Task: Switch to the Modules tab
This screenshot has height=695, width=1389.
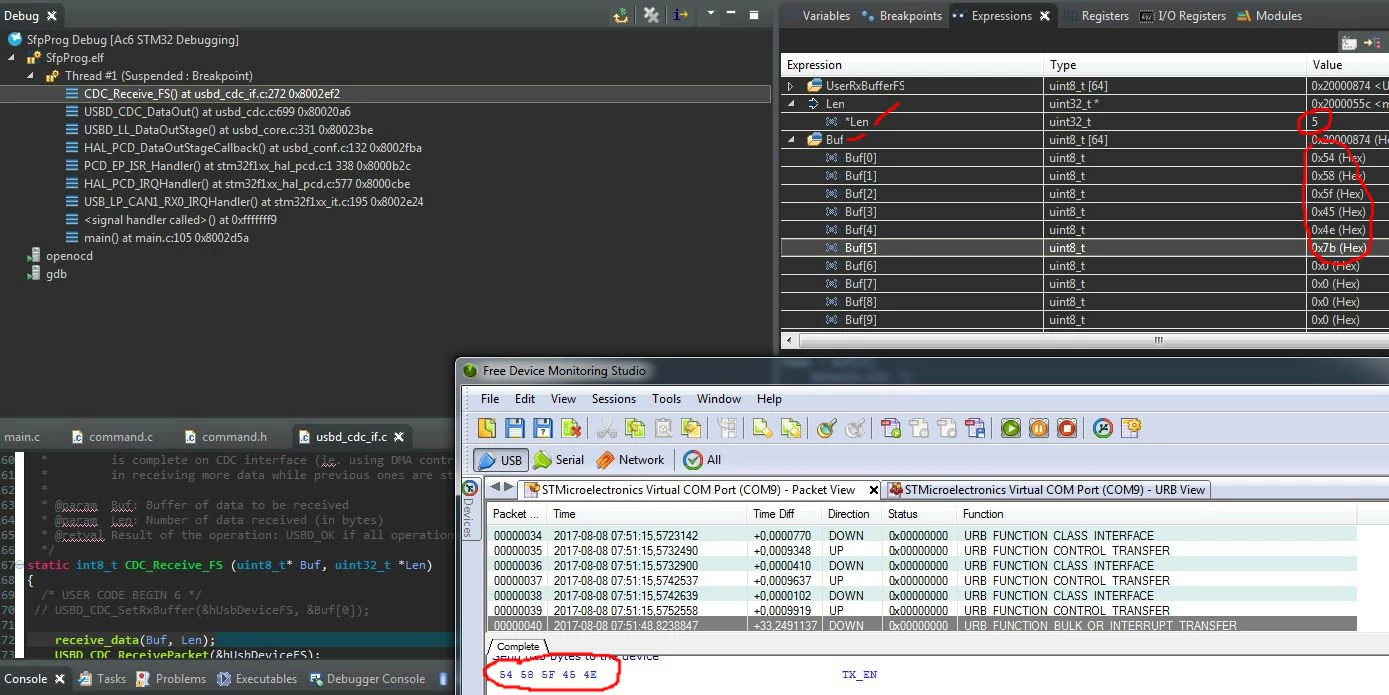Action: [x=1270, y=16]
